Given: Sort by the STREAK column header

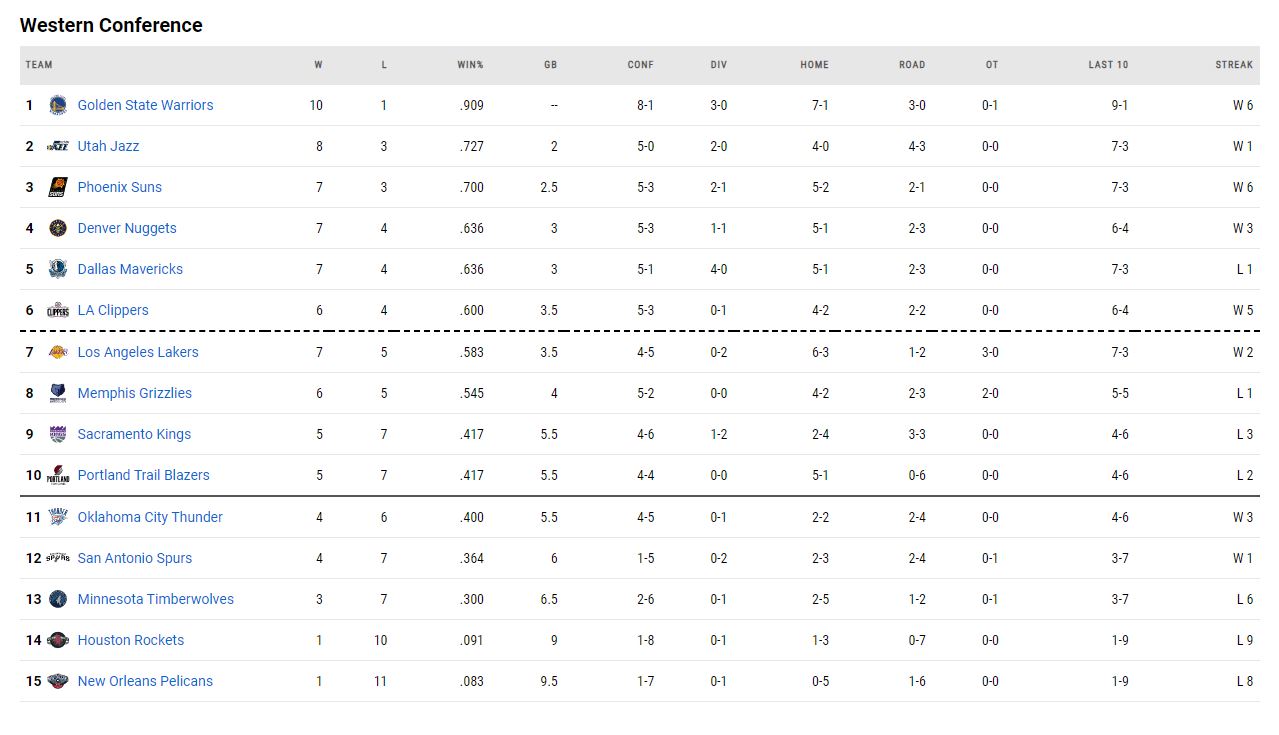Looking at the screenshot, I should (x=1234, y=65).
